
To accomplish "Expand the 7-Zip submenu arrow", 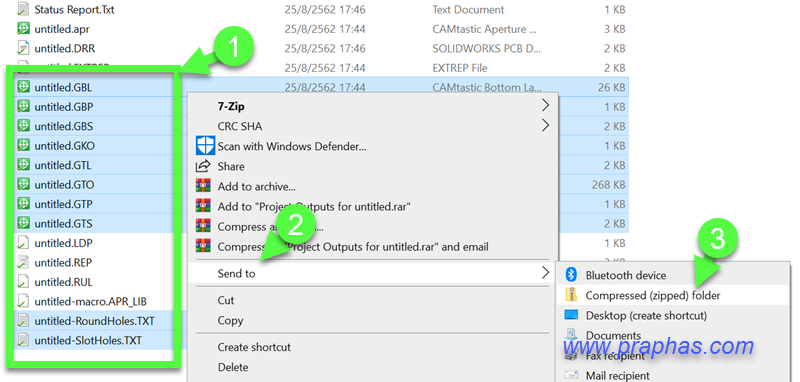I will (x=545, y=106).
